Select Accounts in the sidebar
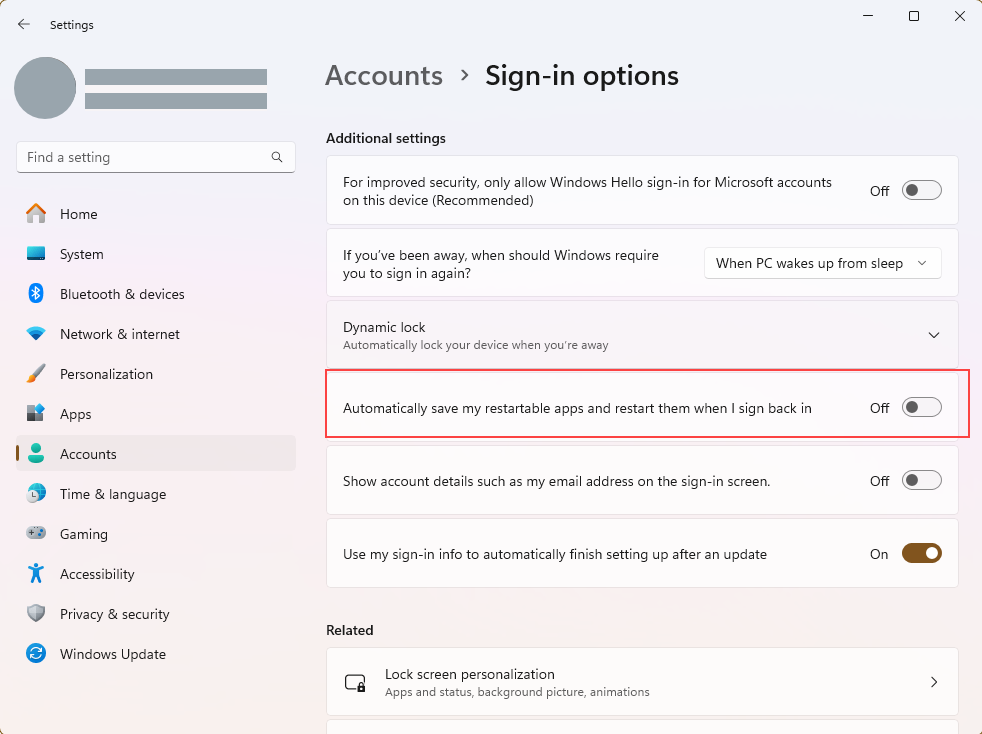This screenshot has height=734, width=982. [x=156, y=453]
